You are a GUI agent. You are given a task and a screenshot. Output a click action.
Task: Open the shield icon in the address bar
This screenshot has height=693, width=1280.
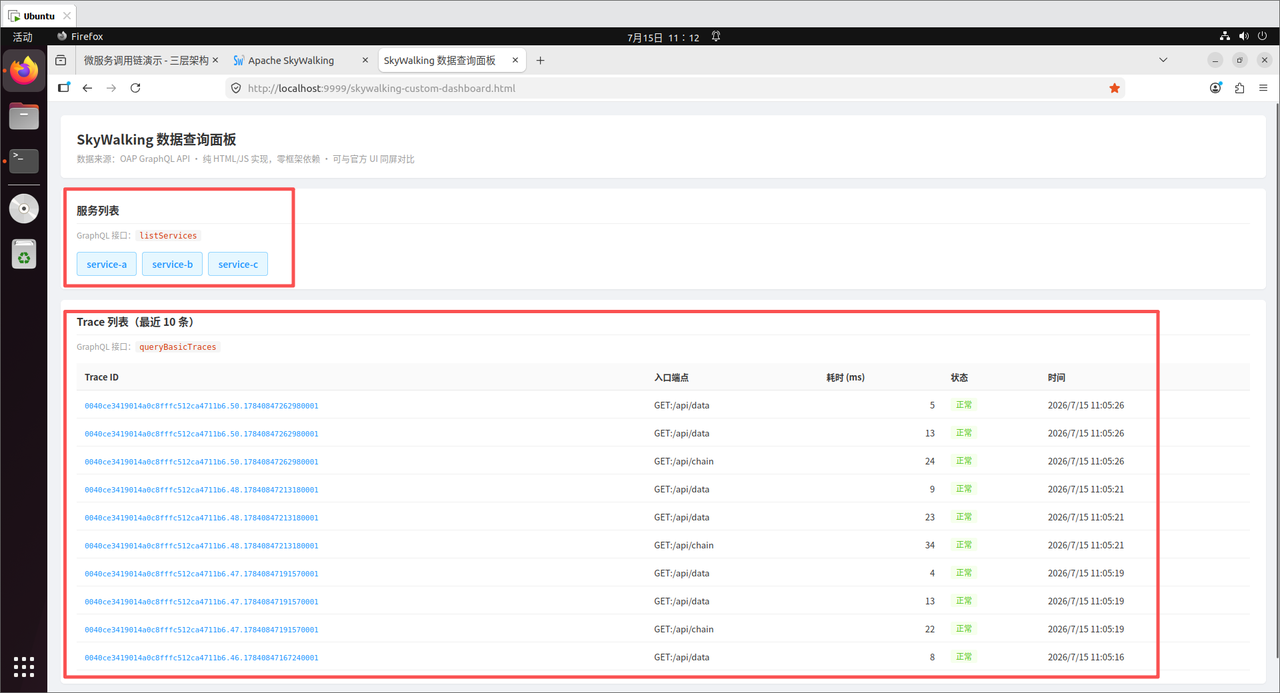(x=236, y=88)
